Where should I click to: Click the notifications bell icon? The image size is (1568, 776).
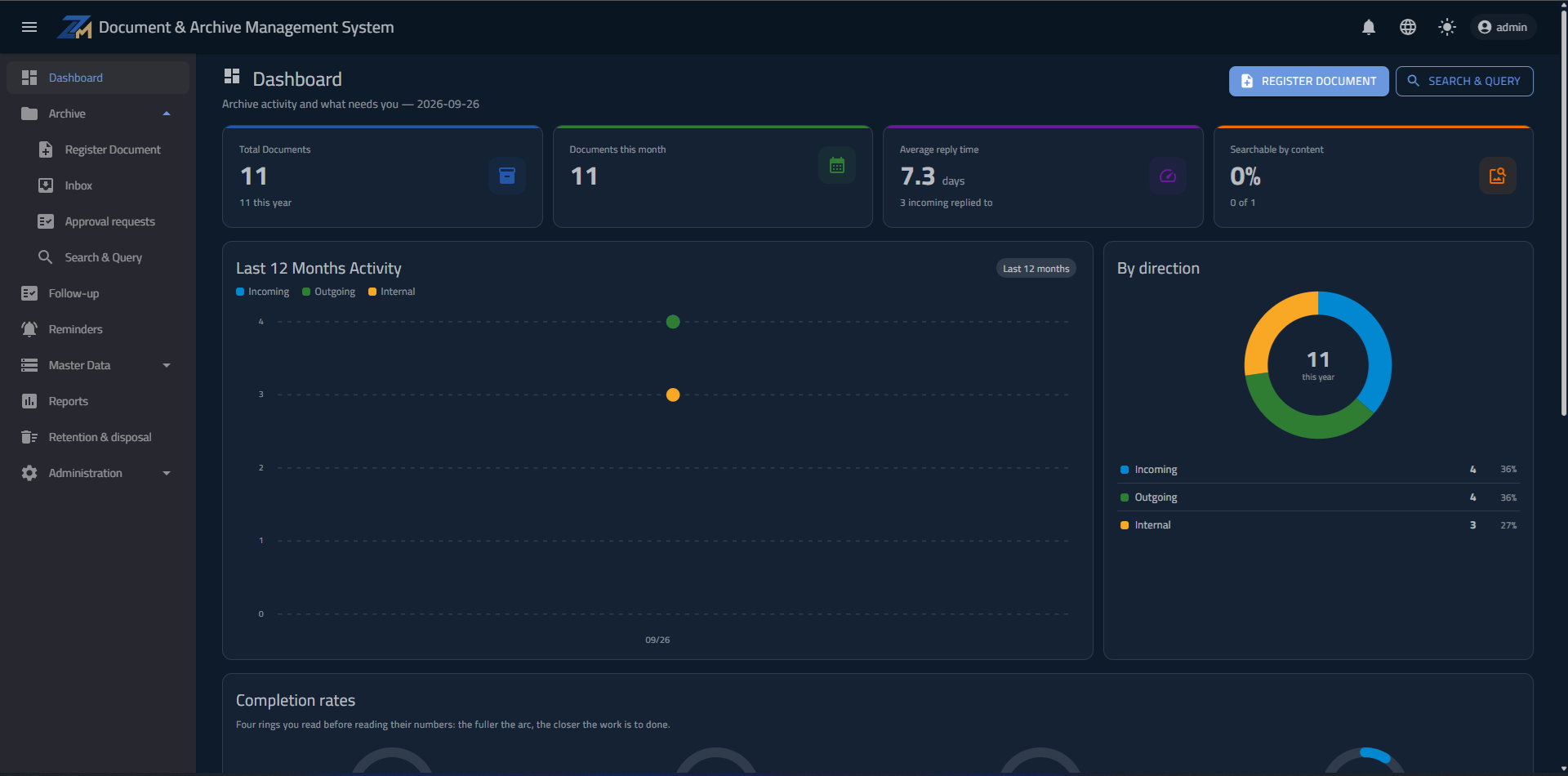(x=1369, y=27)
